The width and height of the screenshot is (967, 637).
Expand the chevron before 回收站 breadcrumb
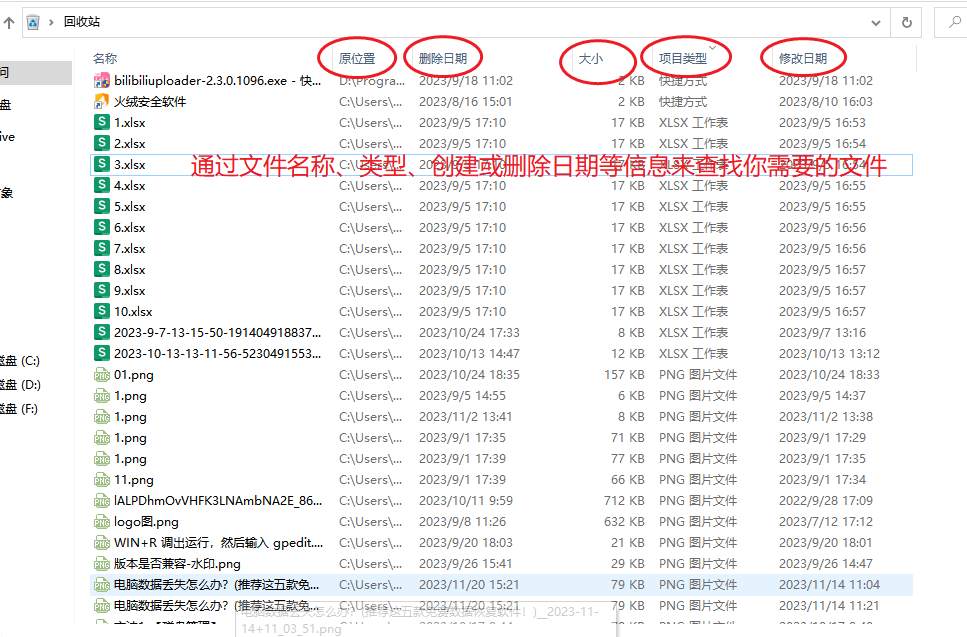tap(52, 22)
